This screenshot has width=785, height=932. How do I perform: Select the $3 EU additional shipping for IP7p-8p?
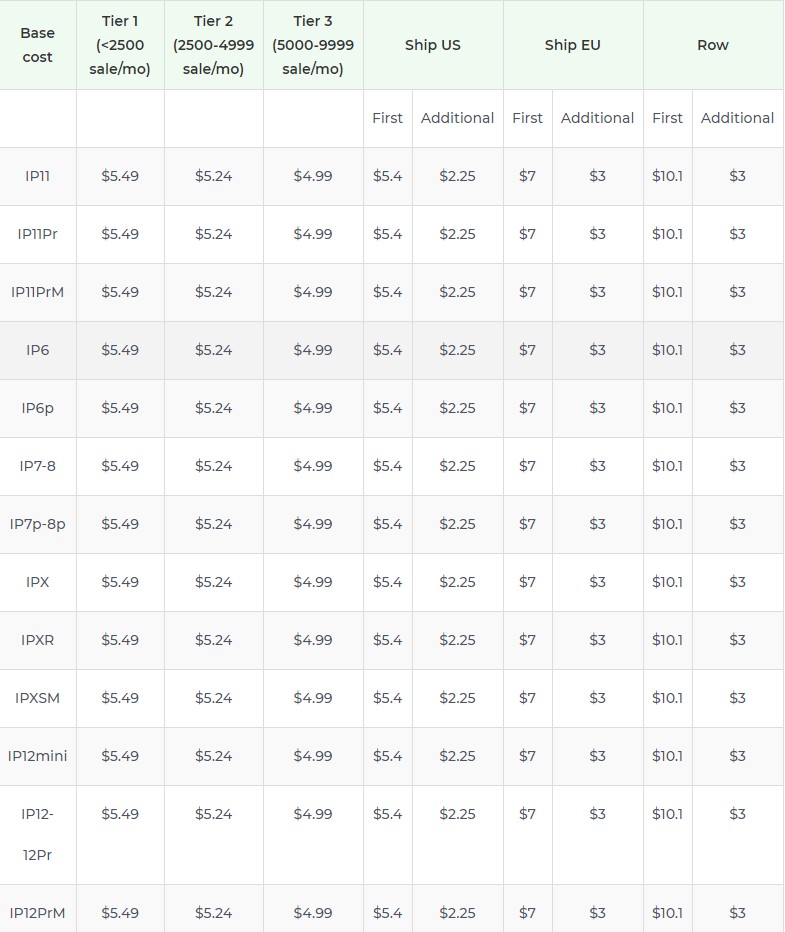click(597, 524)
